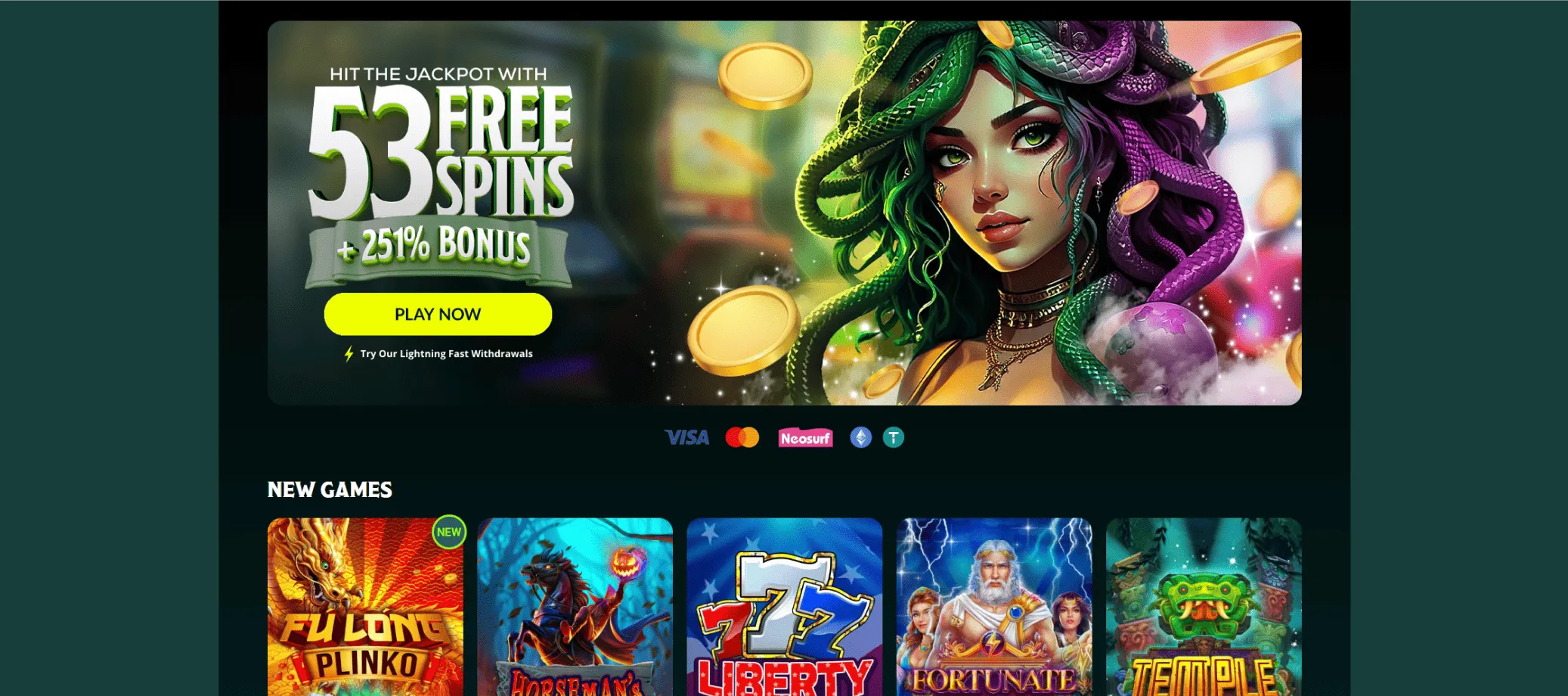Click the 53 FREE SPINS banner text
Viewport: 1568px width, 696px height.
pyautogui.click(x=441, y=151)
